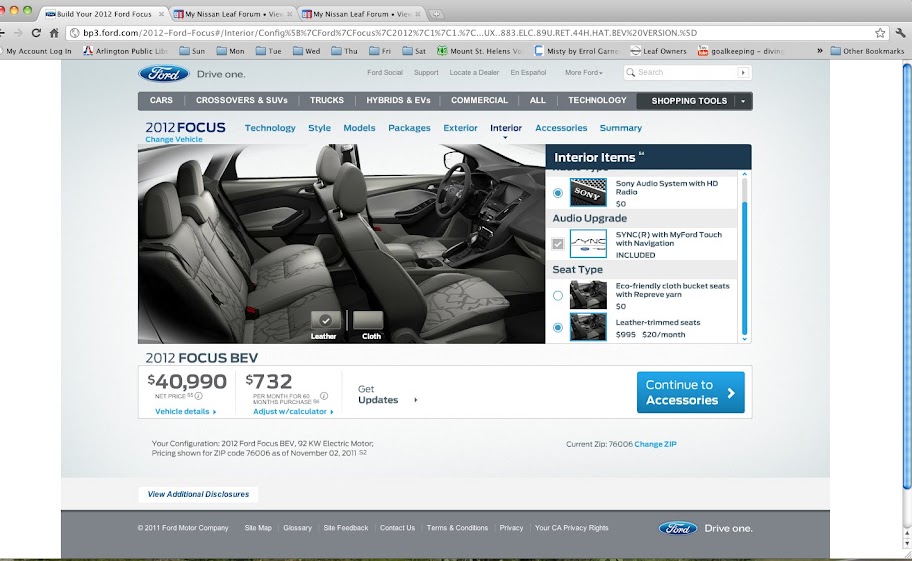Switch to the Packages tab
Image resolution: width=912 pixels, height=561 pixels.
point(409,128)
